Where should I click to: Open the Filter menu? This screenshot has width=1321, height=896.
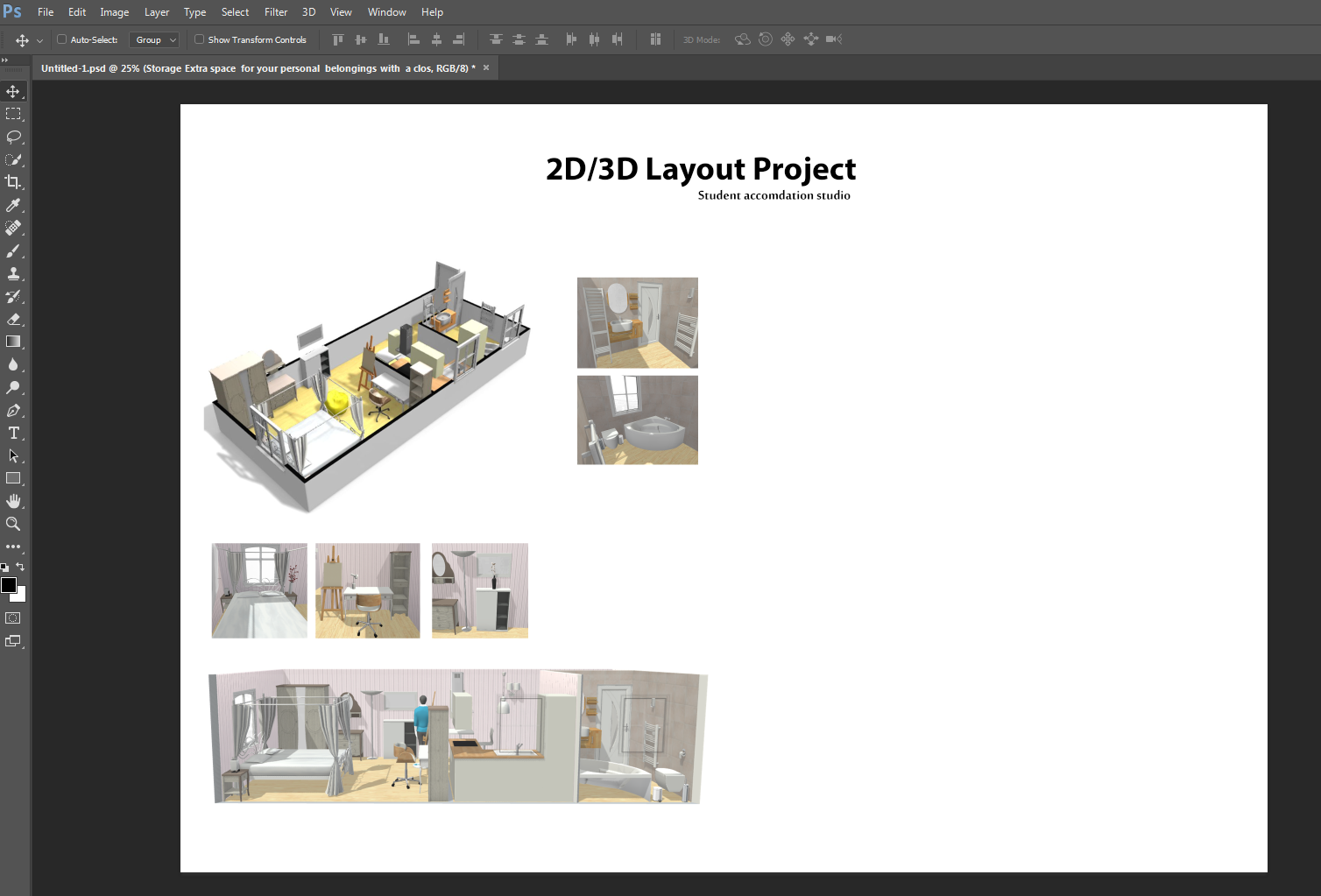point(276,12)
